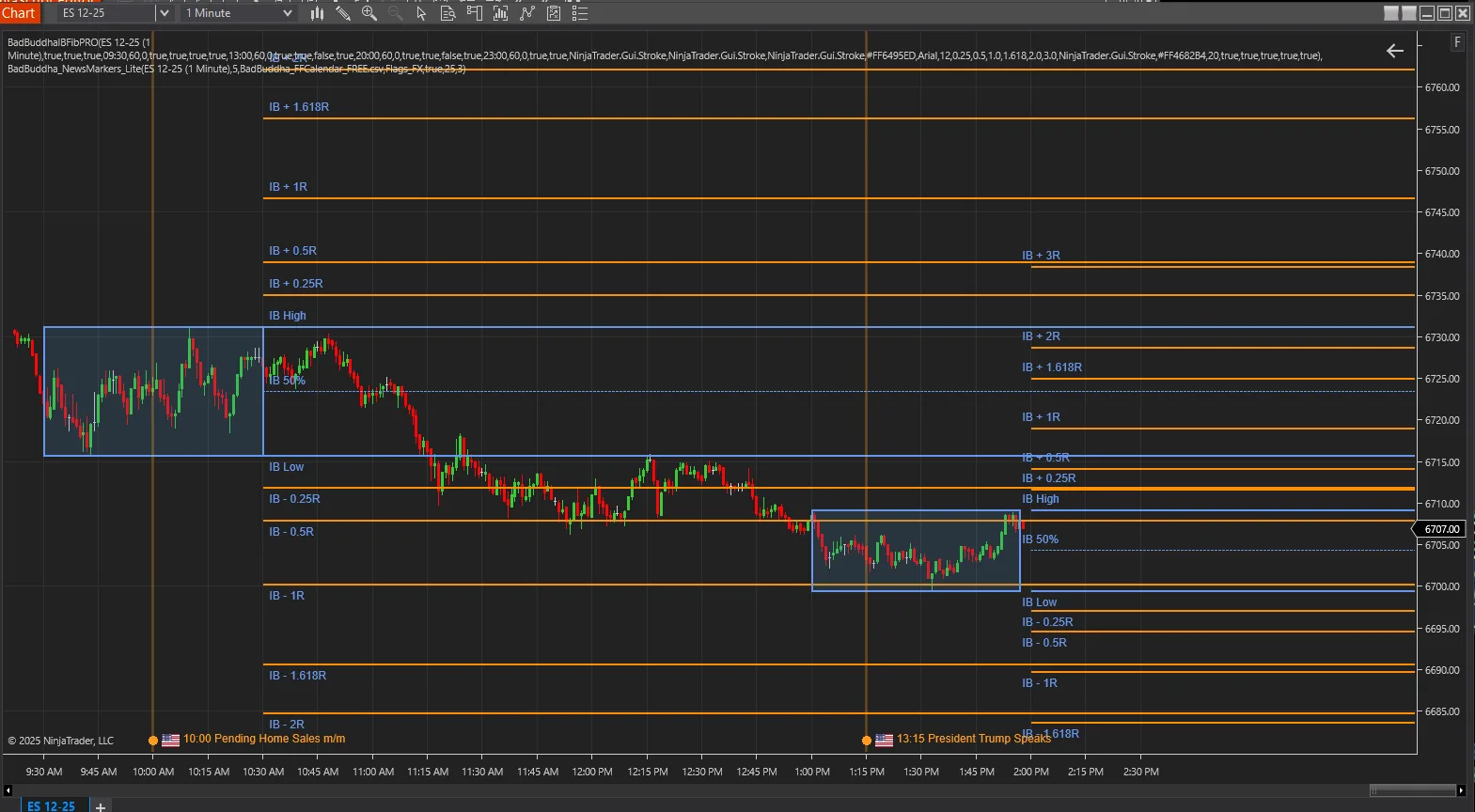
Task: Open the bar type chart style menu
Action: click(x=317, y=13)
